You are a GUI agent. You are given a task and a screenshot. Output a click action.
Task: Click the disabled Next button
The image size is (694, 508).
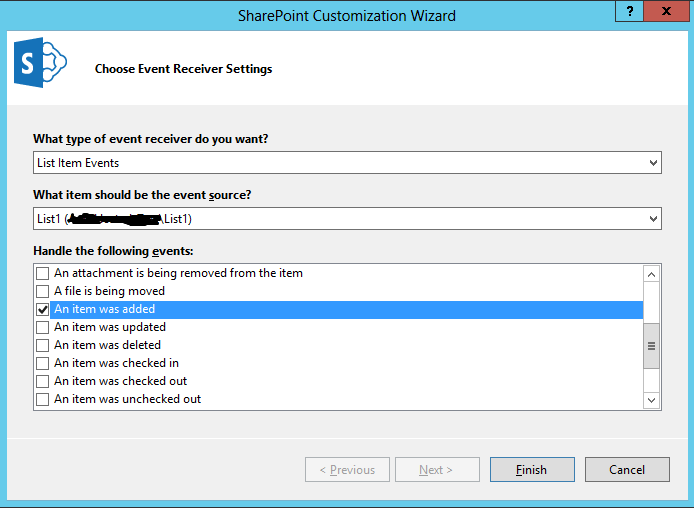pos(437,470)
